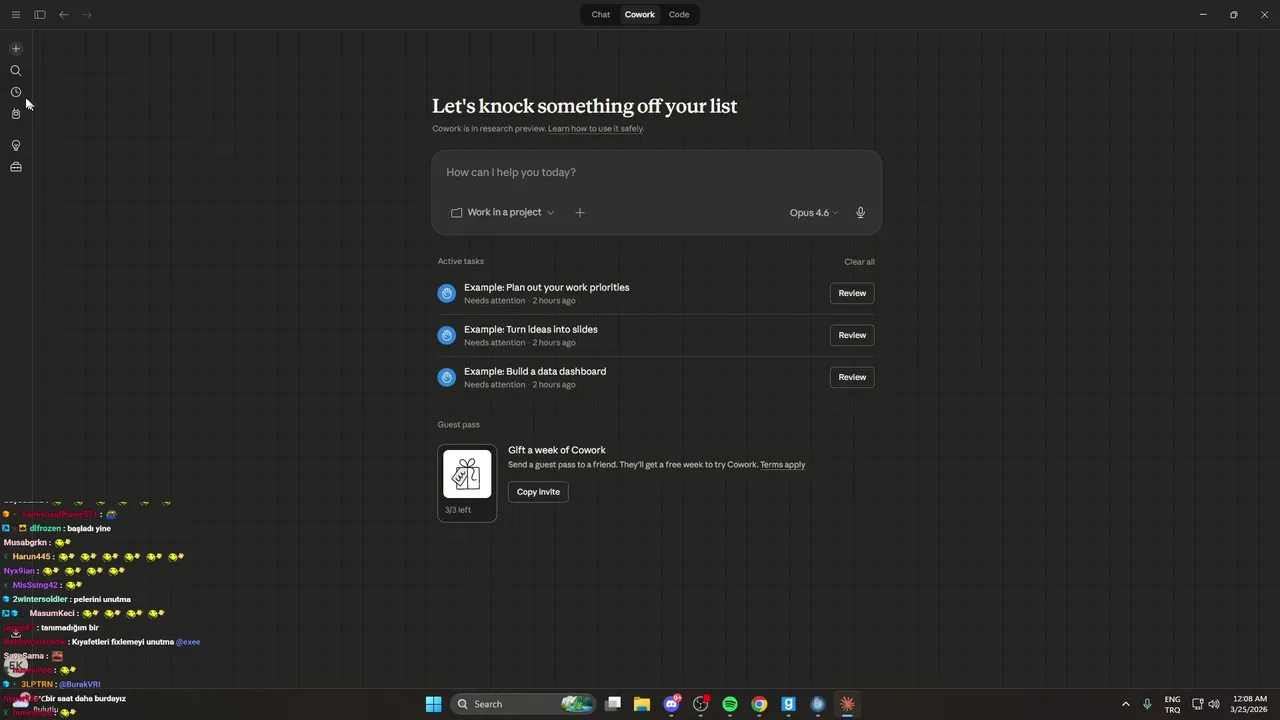Open Task View on the taskbar

coord(613,704)
